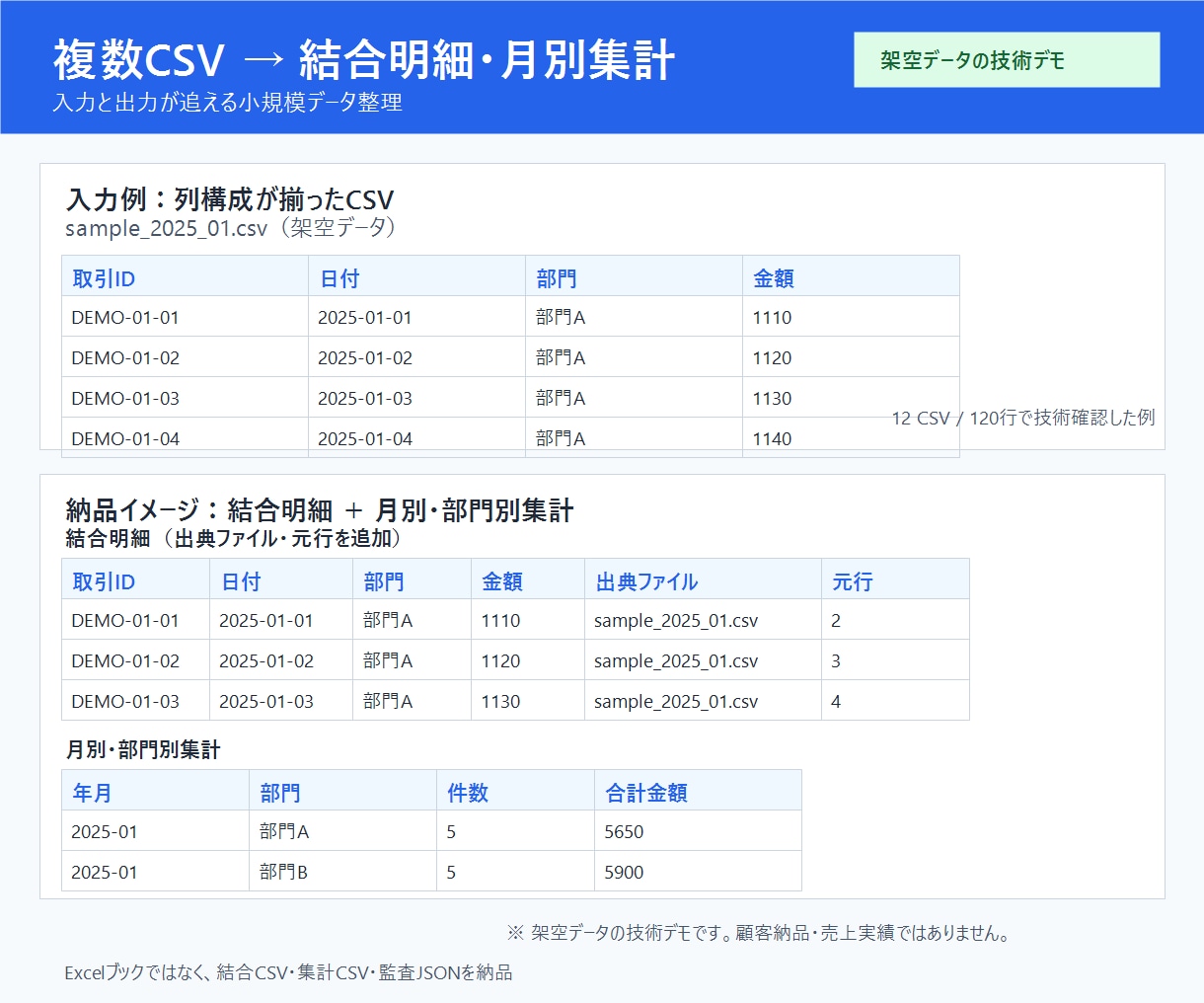Viewport: 1204px width, 1003px height.
Task: Click 部門B in the summary table
Action: click(x=284, y=873)
